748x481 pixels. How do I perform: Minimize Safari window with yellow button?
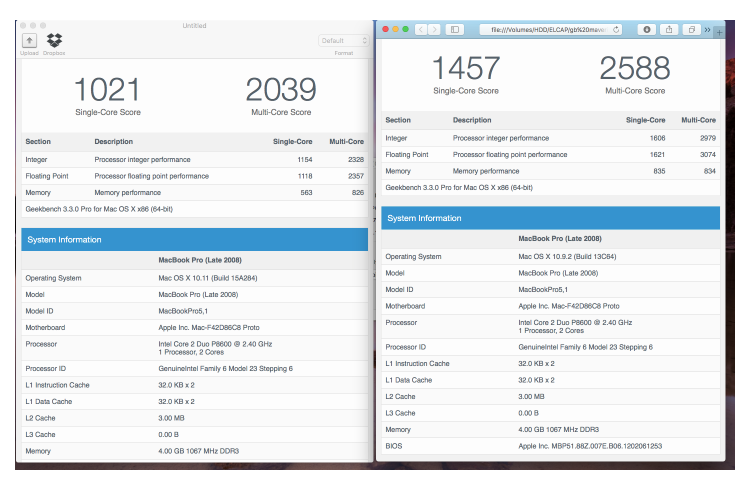[x=395, y=29]
